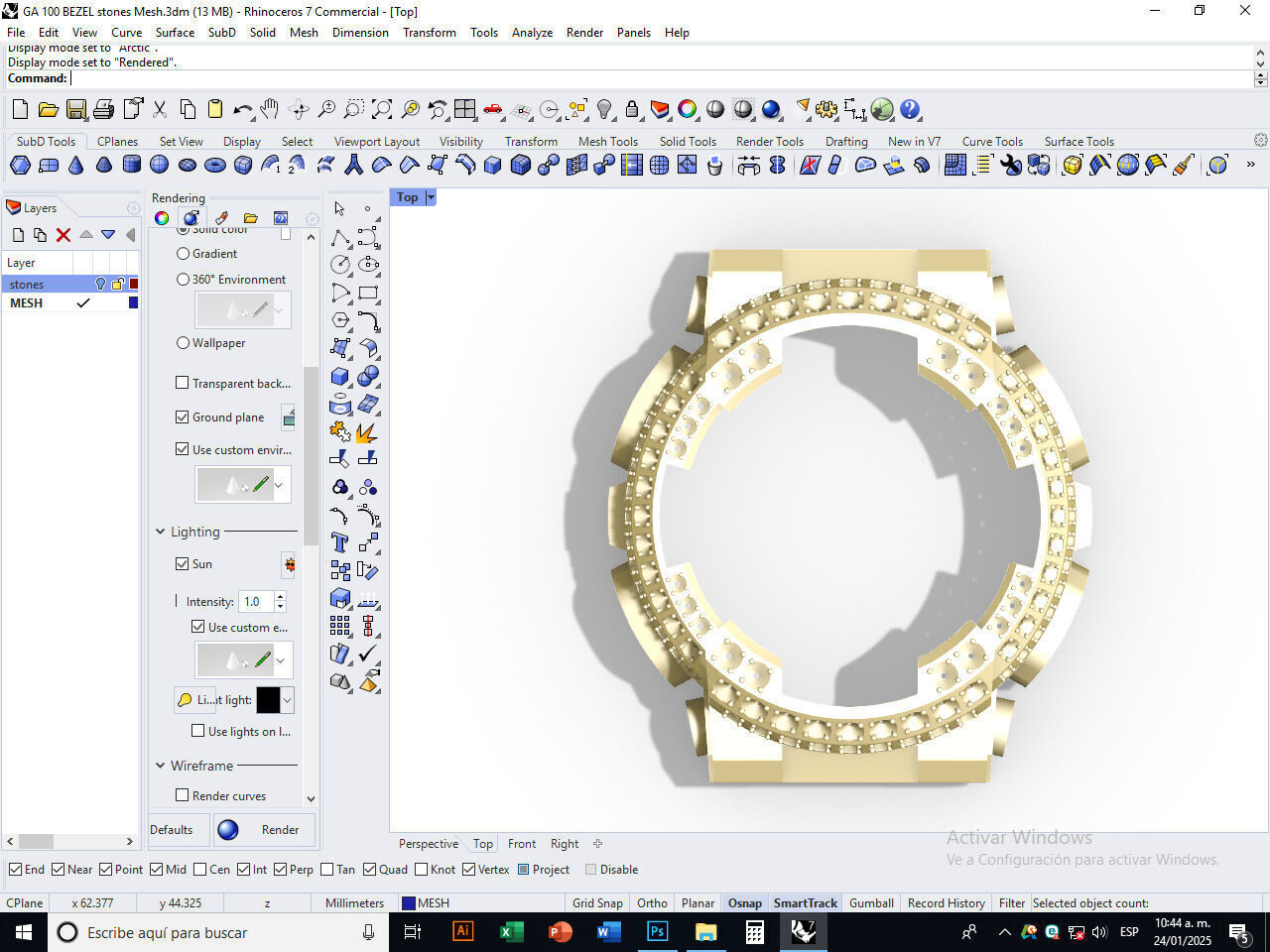Click the Cut scissors icon
This screenshot has width=1270, height=952.
click(159, 110)
